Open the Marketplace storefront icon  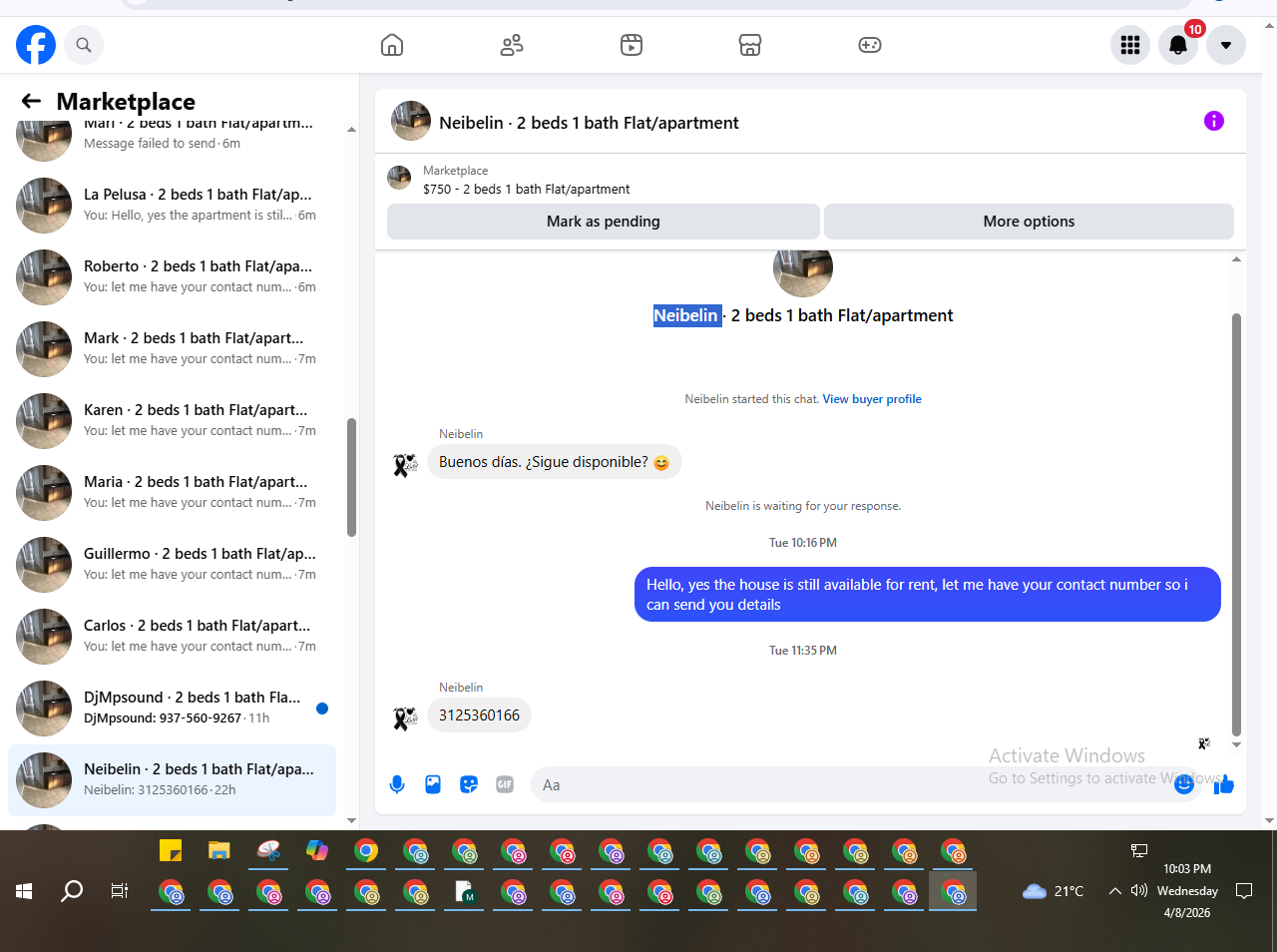[750, 45]
